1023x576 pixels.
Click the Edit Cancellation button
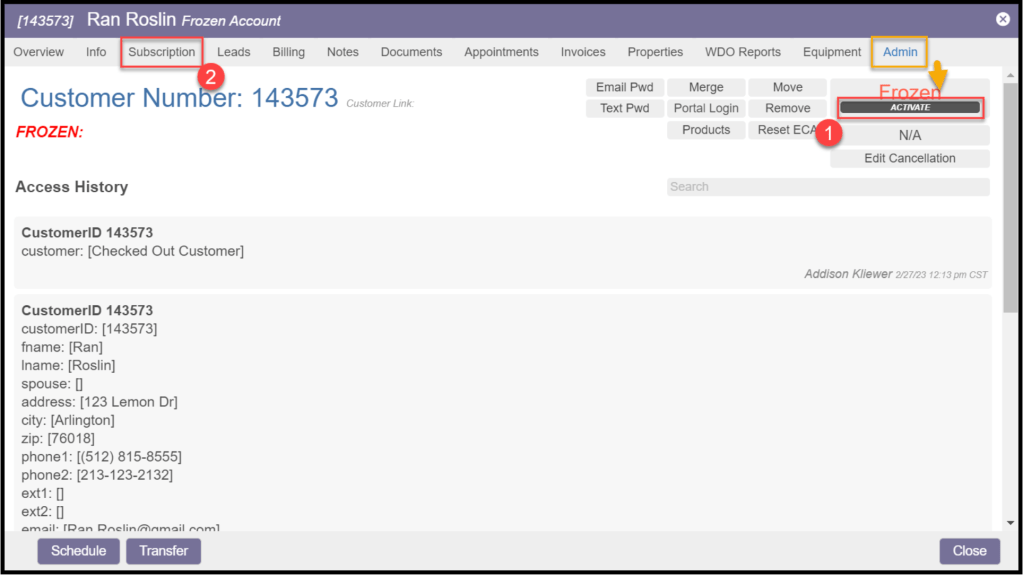click(910, 159)
